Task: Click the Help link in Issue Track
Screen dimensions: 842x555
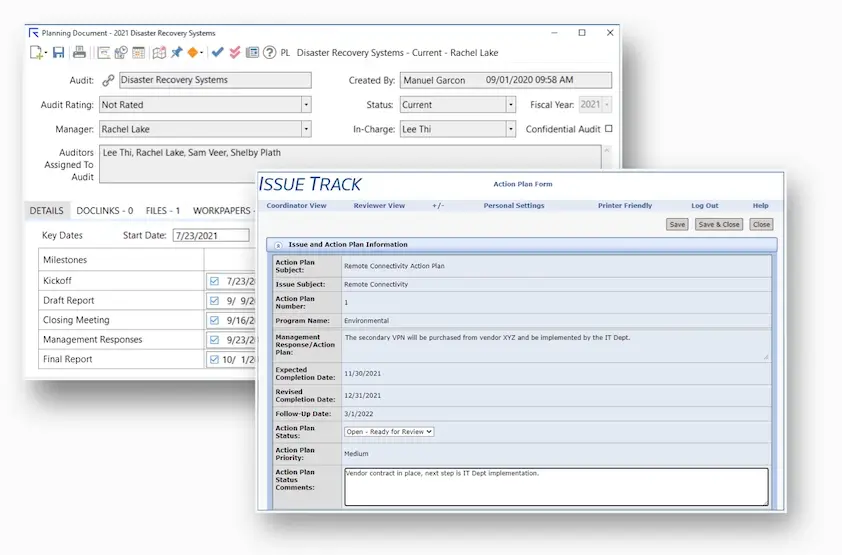Action: click(x=760, y=206)
